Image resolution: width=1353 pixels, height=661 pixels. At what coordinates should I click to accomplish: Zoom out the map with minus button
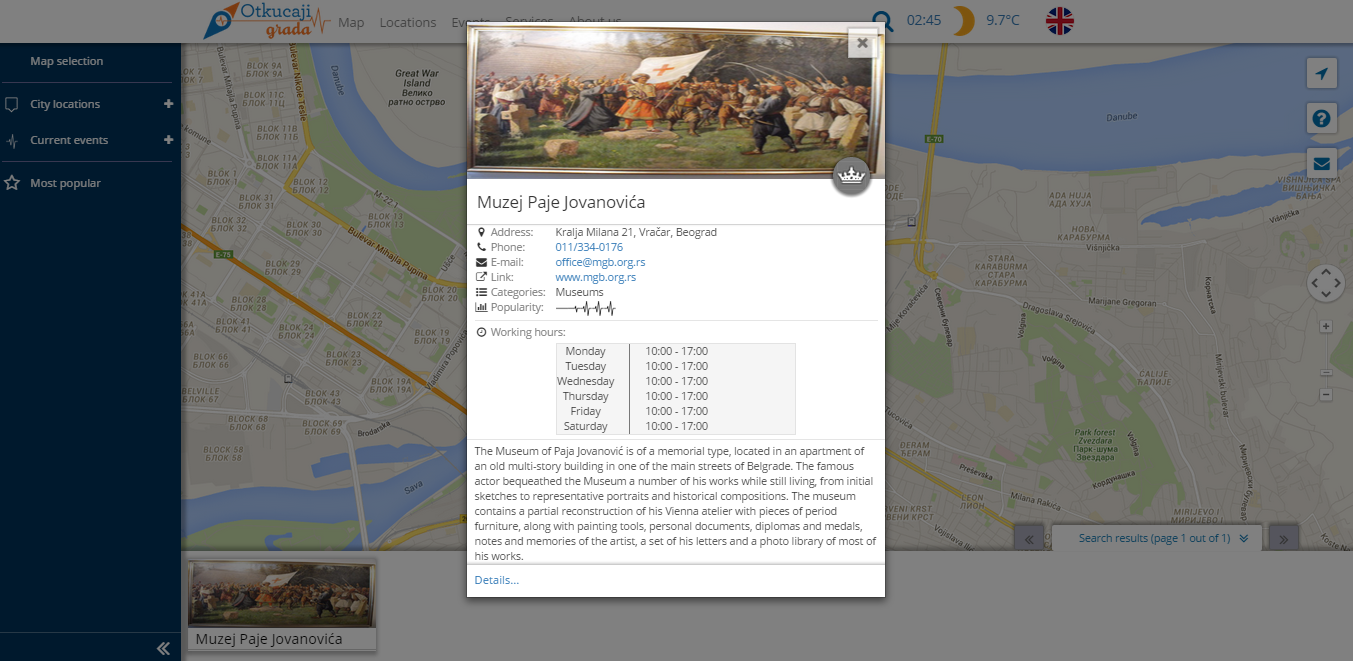(1326, 394)
